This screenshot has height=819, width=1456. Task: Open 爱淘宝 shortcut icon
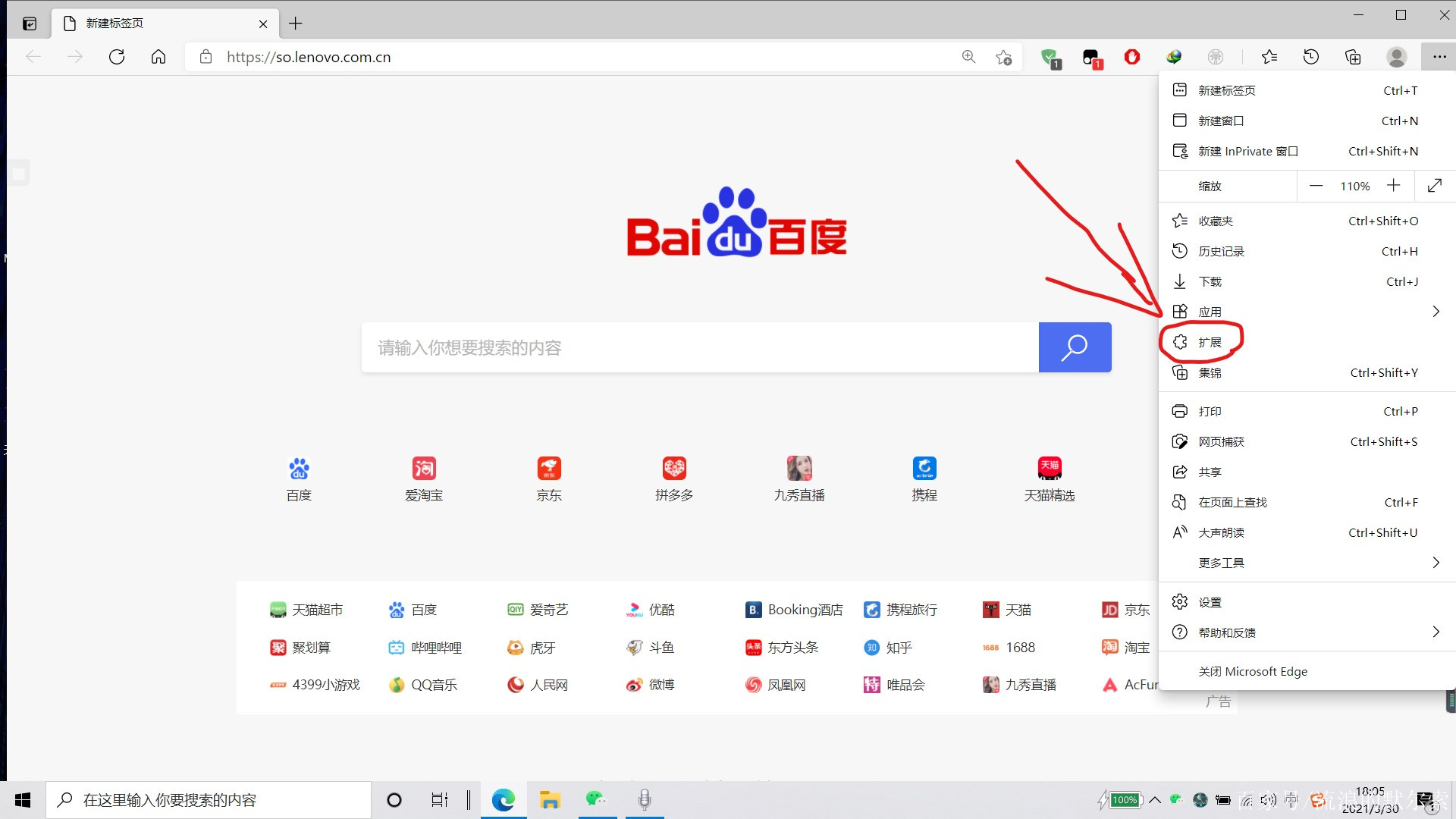click(424, 468)
